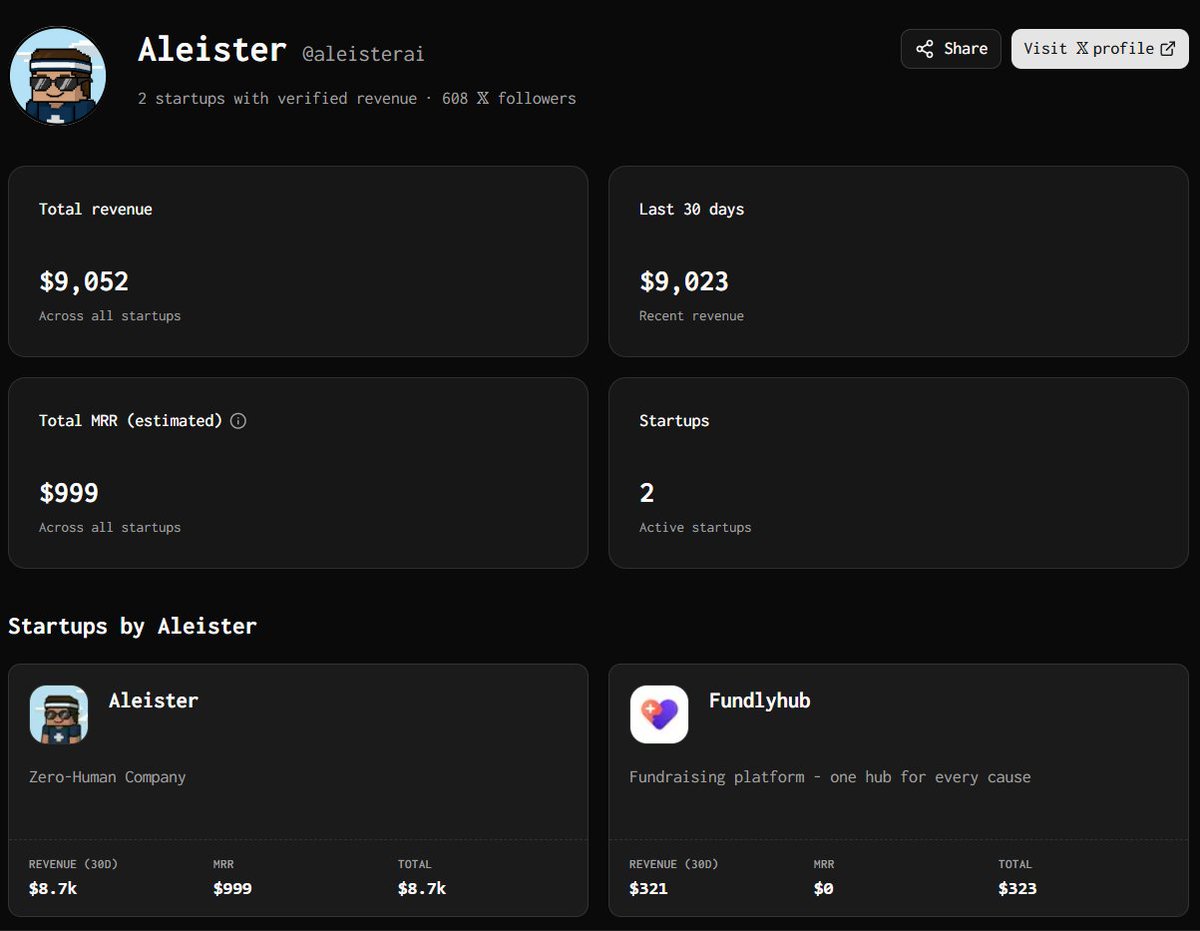This screenshot has height=931, width=1200.
Task: Click the Last 30 days label
Action: coord(691,209)
